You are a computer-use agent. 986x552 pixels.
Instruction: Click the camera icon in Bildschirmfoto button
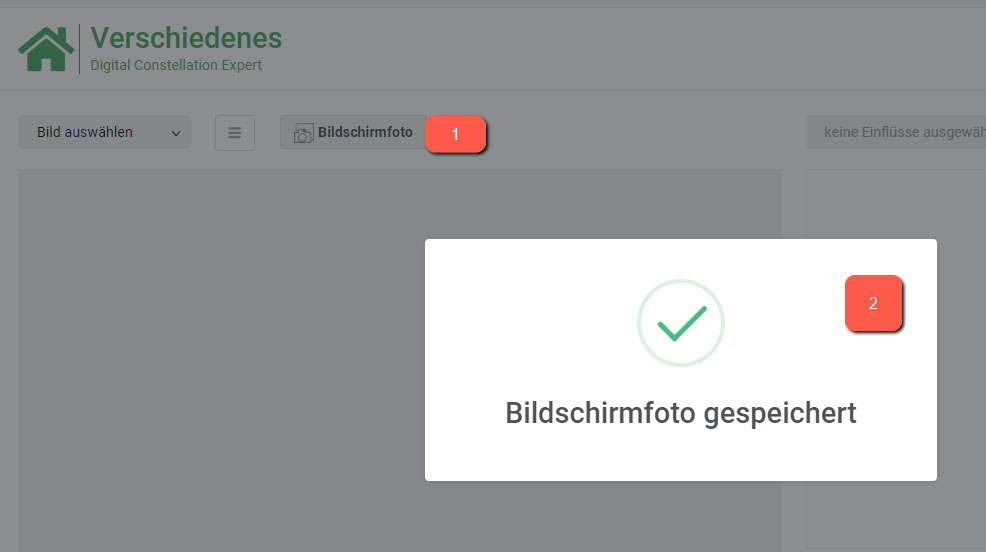[x=303, y=133]
